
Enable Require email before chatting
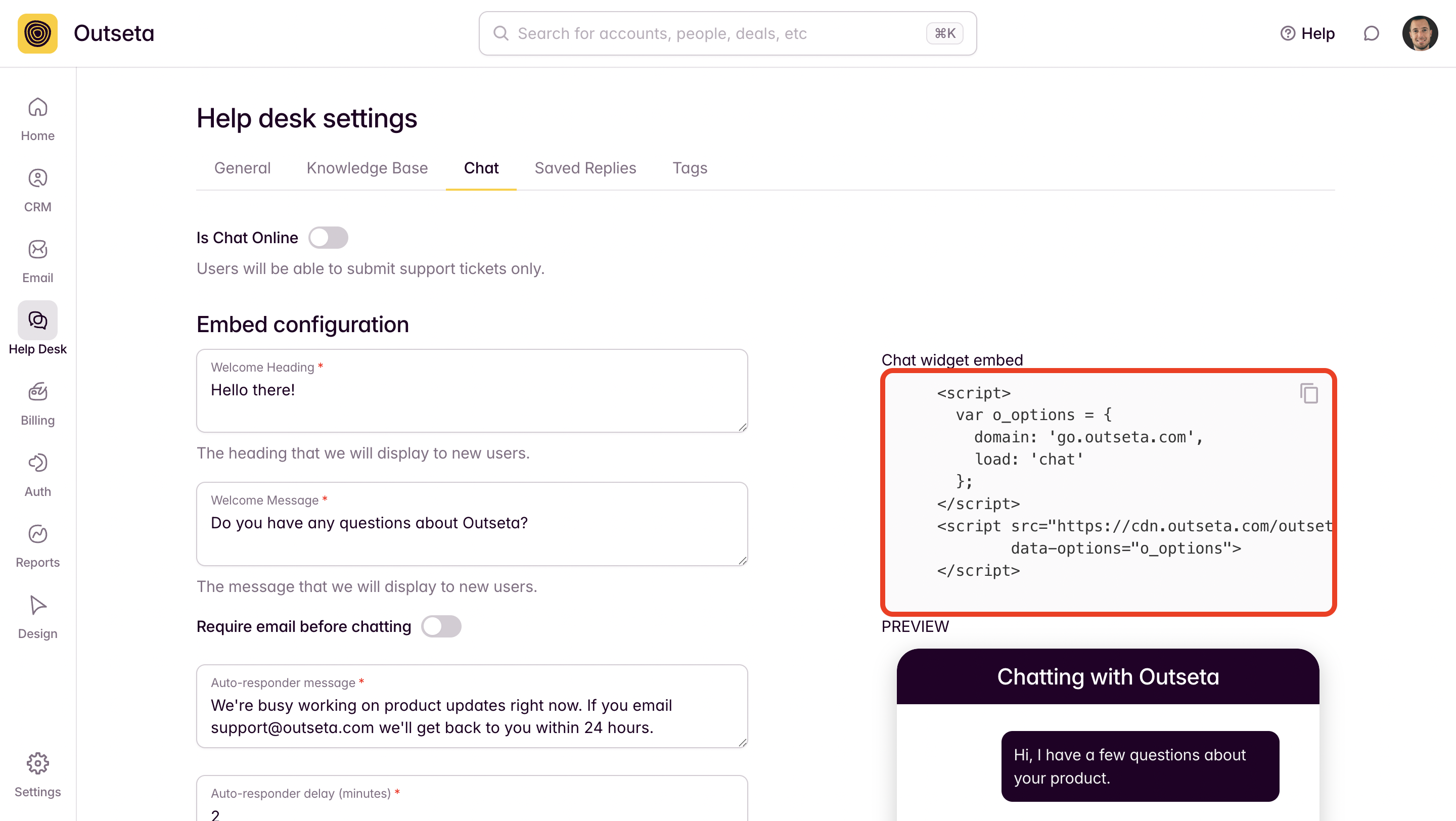441,627
